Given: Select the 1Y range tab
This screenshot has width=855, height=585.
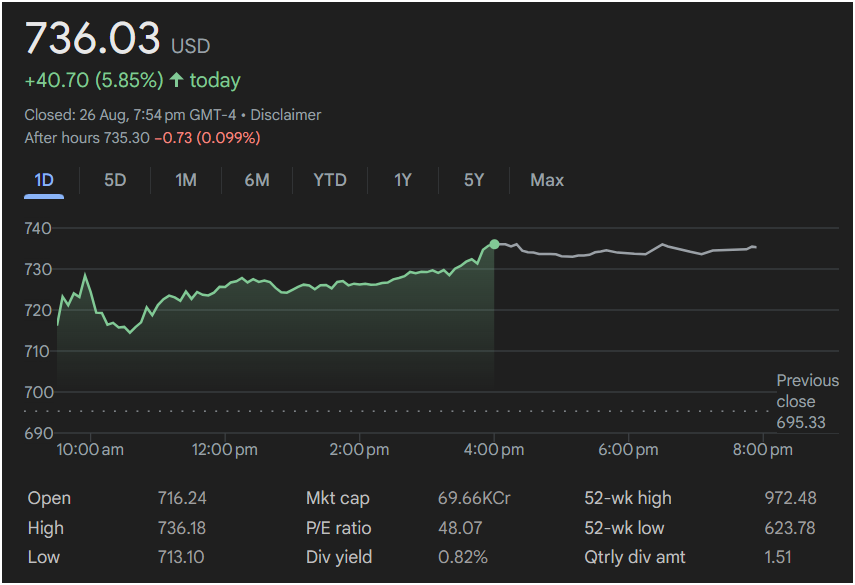Looking at the screenshot, I should coord(403,180).
